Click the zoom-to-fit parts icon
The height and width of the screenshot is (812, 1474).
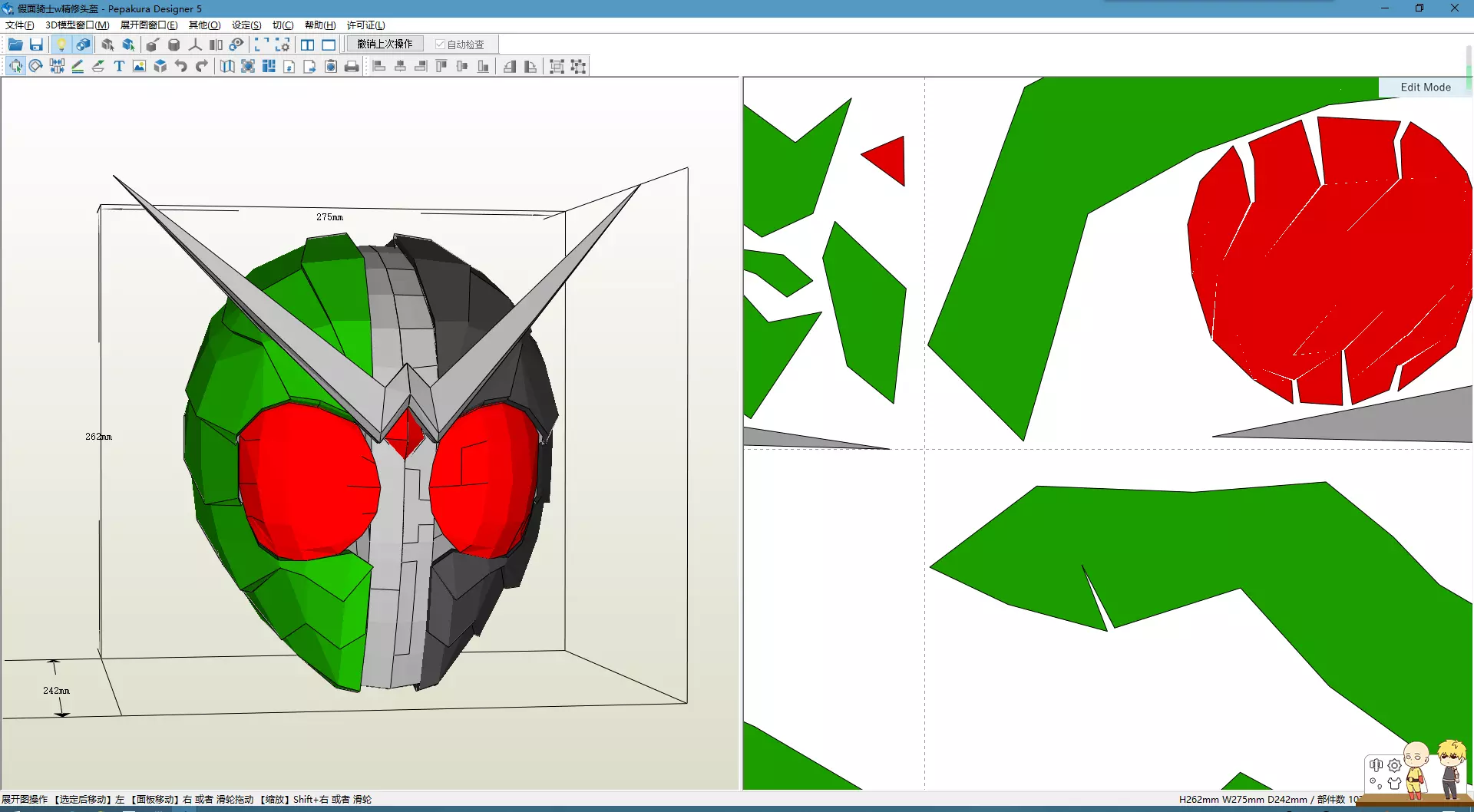click(248, 66)
